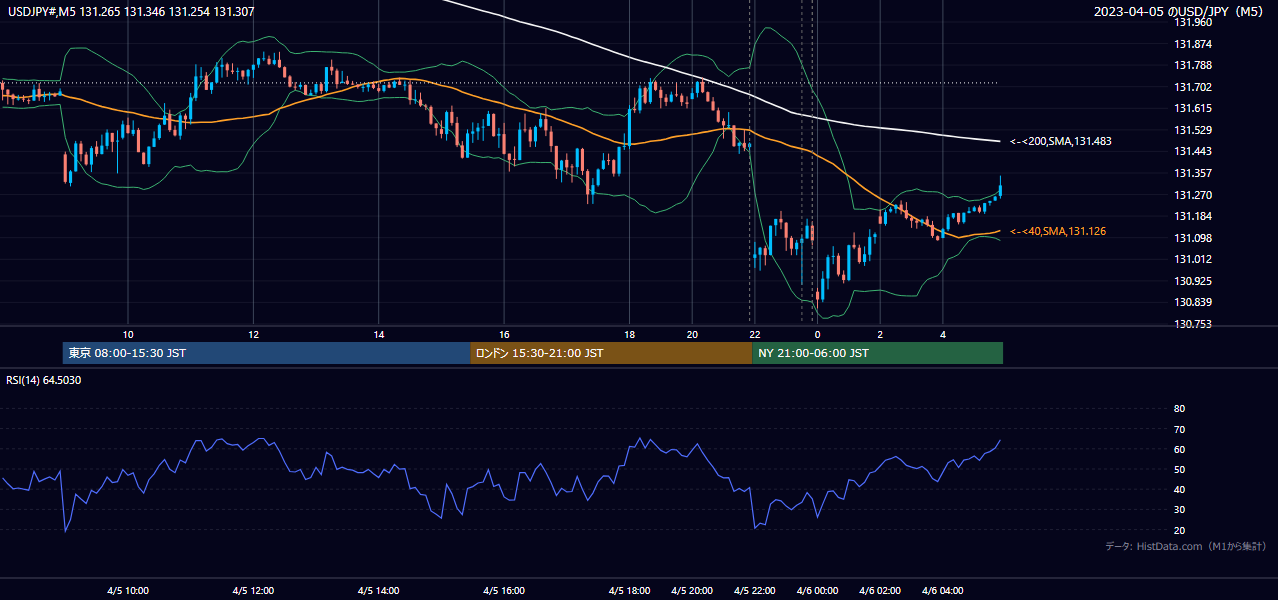Viewport: 1278px width, 600px height.
Task: Click price axis value 130.839
Action: click(1194, 302)
